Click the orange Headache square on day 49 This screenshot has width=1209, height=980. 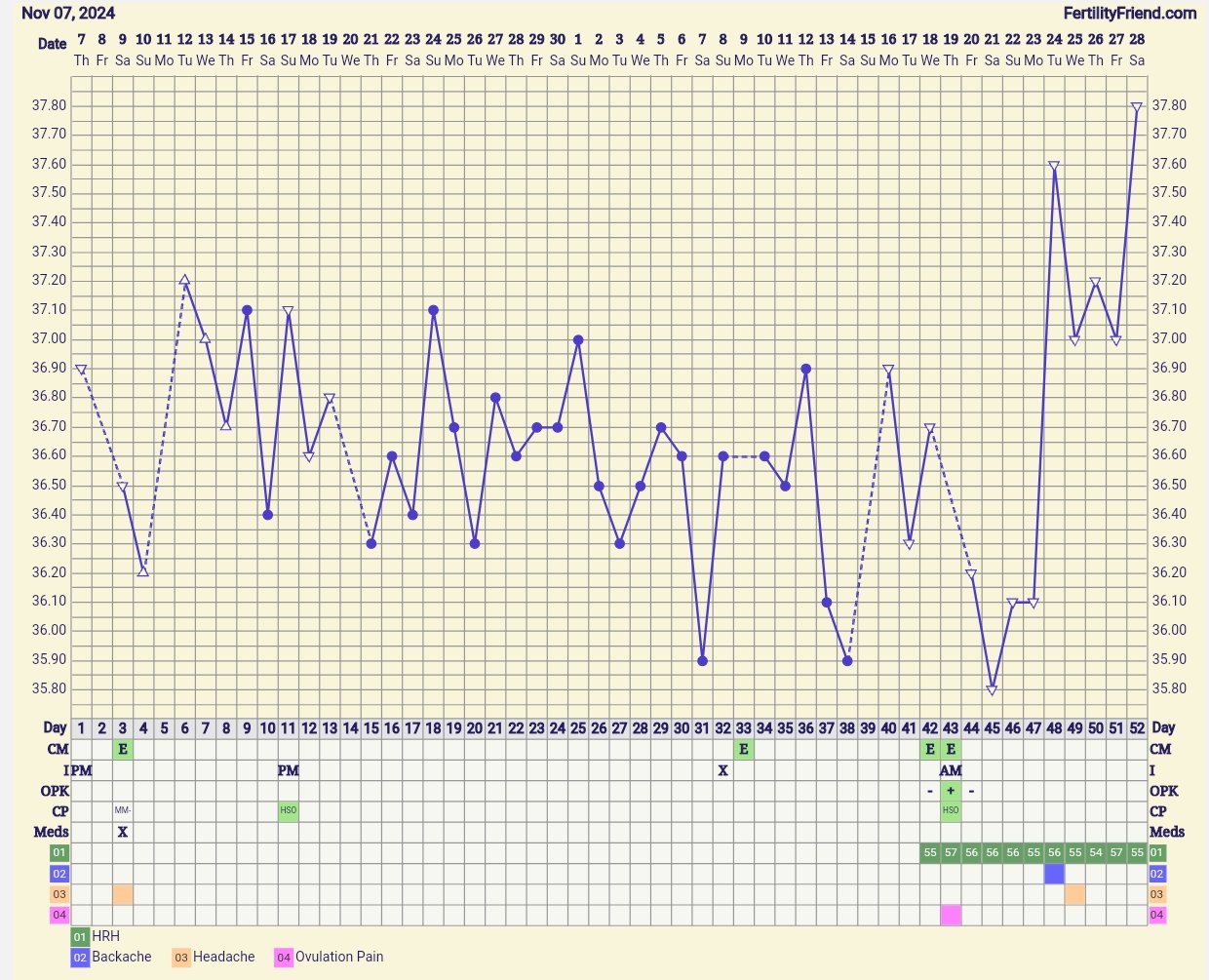coord(1074,894)
